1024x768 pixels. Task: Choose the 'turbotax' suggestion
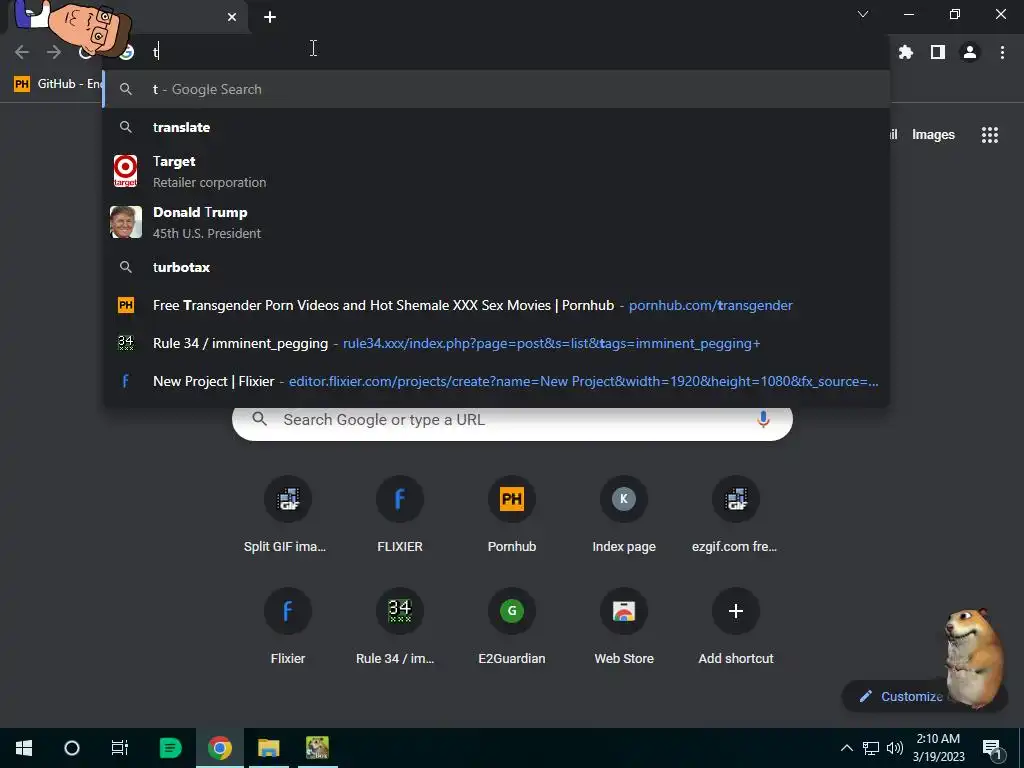(496, 267)
